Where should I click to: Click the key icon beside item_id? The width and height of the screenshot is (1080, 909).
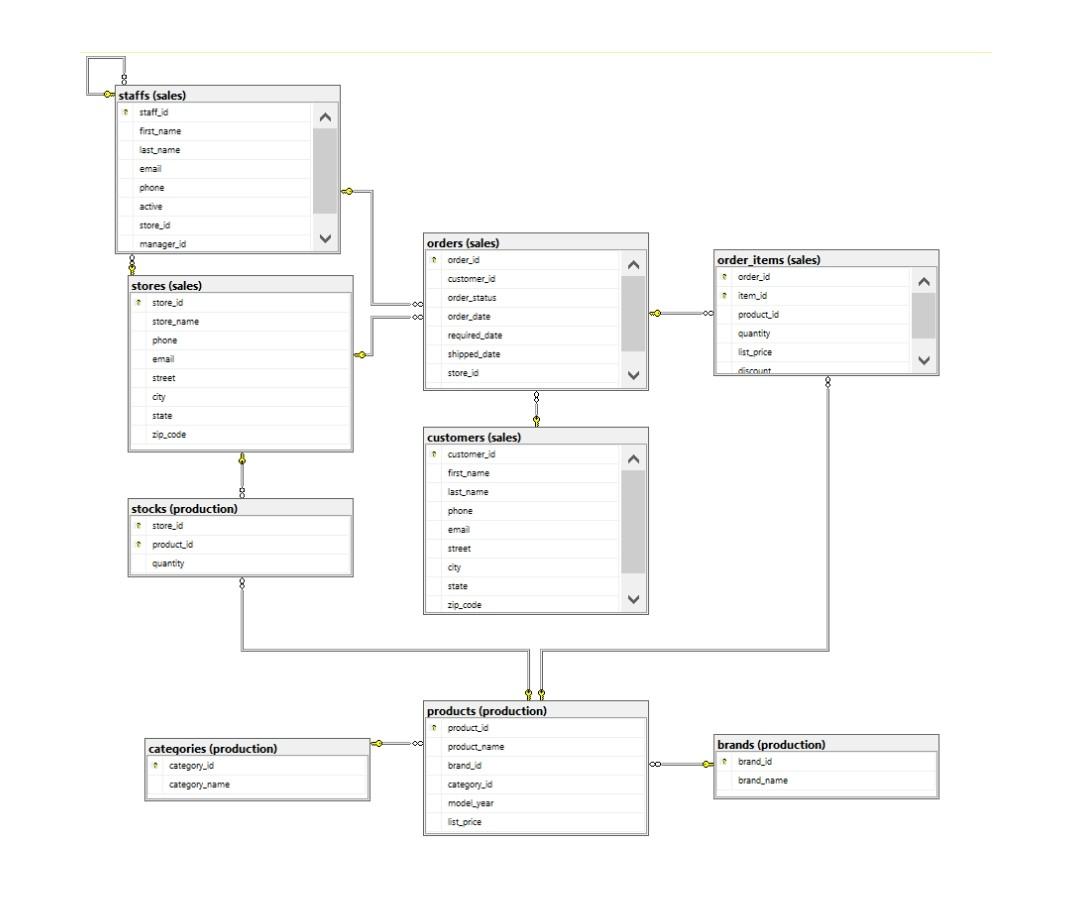[x=725, y=295]
